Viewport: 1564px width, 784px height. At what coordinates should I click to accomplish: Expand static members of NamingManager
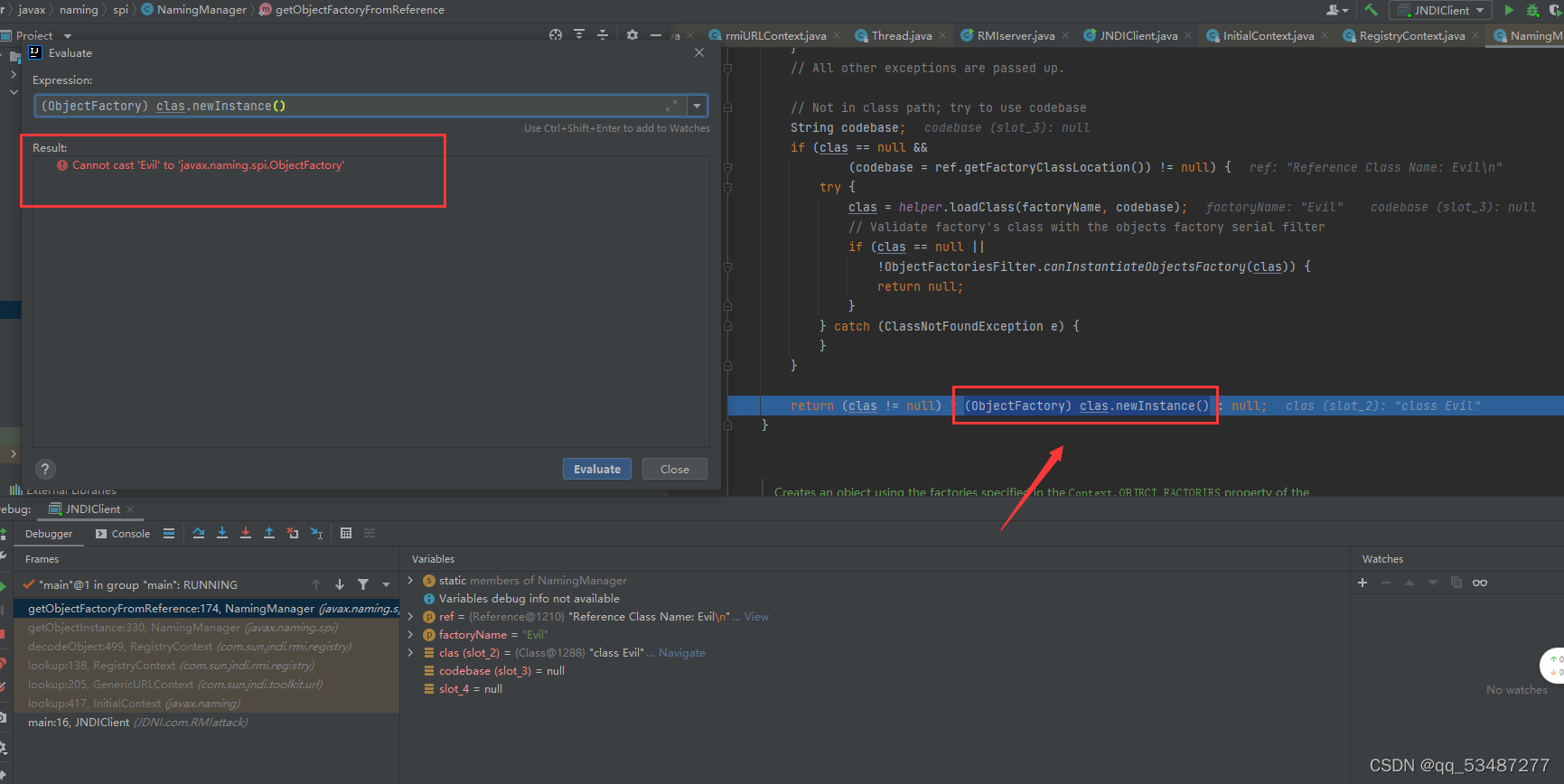point(411,580)
